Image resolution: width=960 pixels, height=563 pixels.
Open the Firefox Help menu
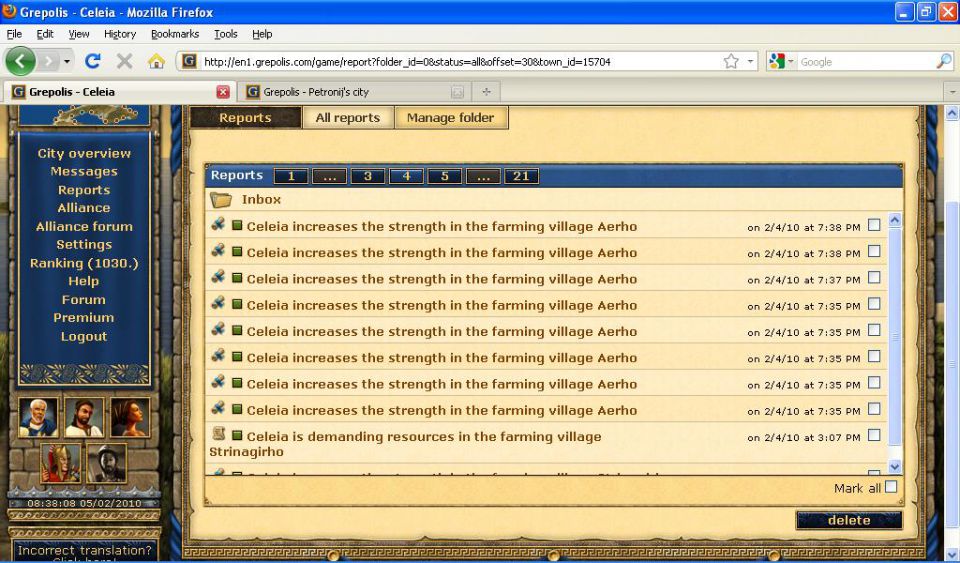pos(262,34)
